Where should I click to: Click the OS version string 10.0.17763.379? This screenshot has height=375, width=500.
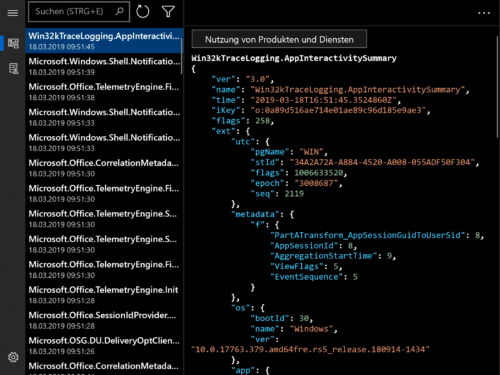pyautogui.click(x=310, y=349)
